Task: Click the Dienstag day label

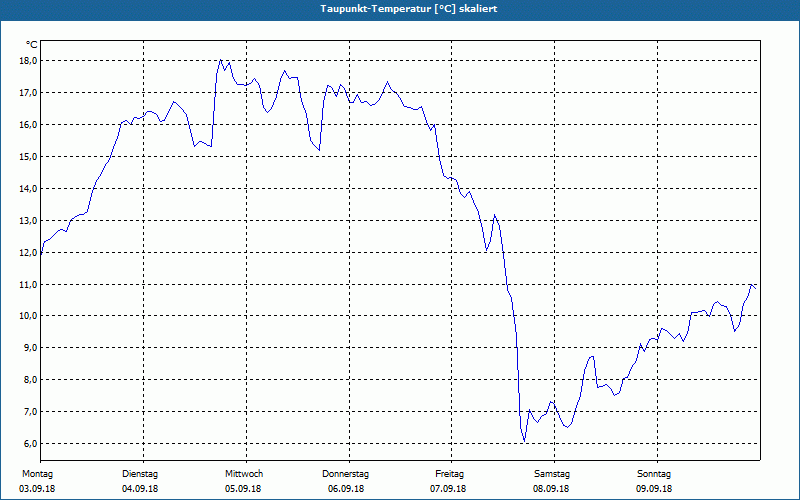Action: (140, 474)
